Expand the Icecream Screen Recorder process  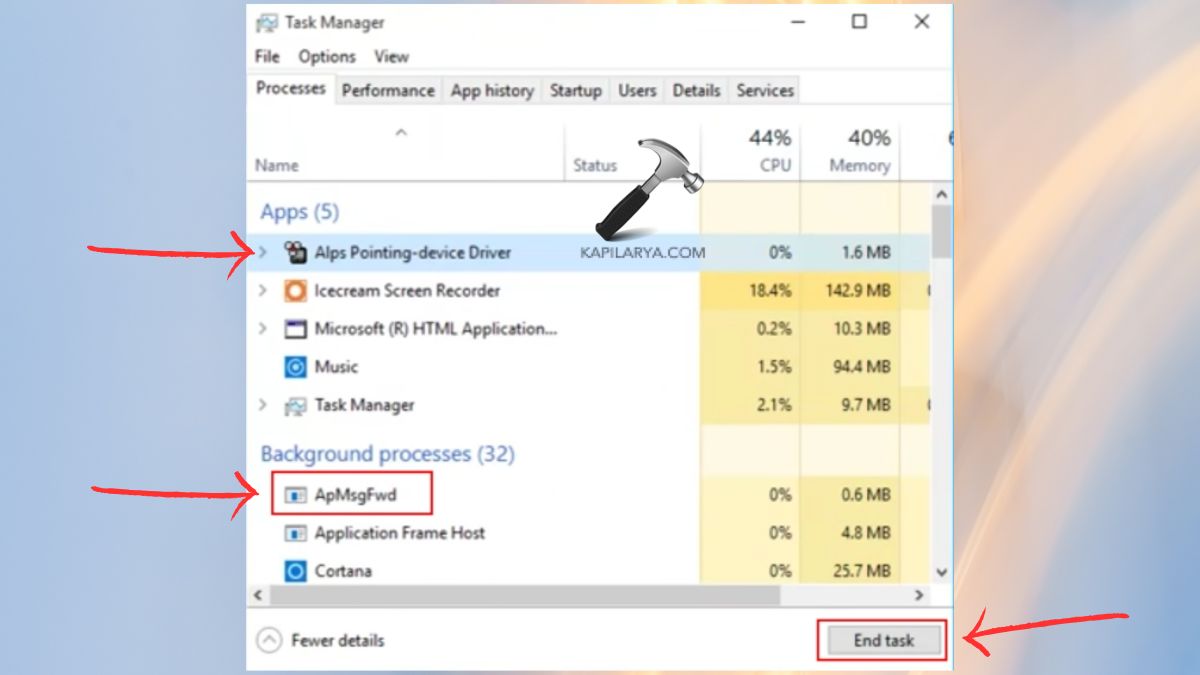(x=263, y=290)
